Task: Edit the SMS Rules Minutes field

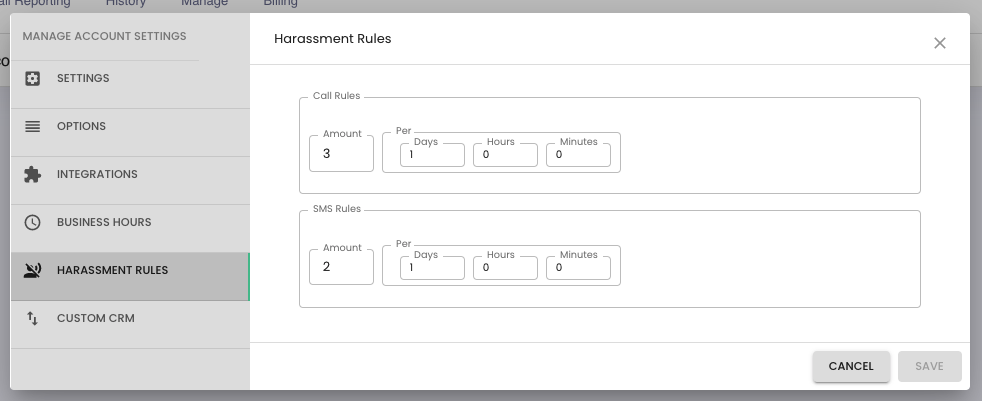Action: click(x=578, y=268)
